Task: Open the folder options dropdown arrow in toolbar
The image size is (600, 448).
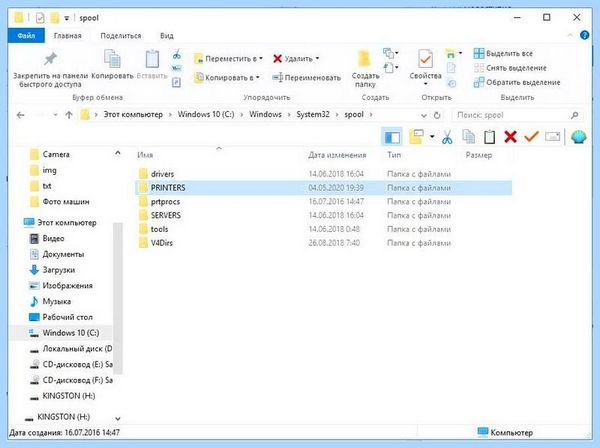Action: tap(432, 137)
